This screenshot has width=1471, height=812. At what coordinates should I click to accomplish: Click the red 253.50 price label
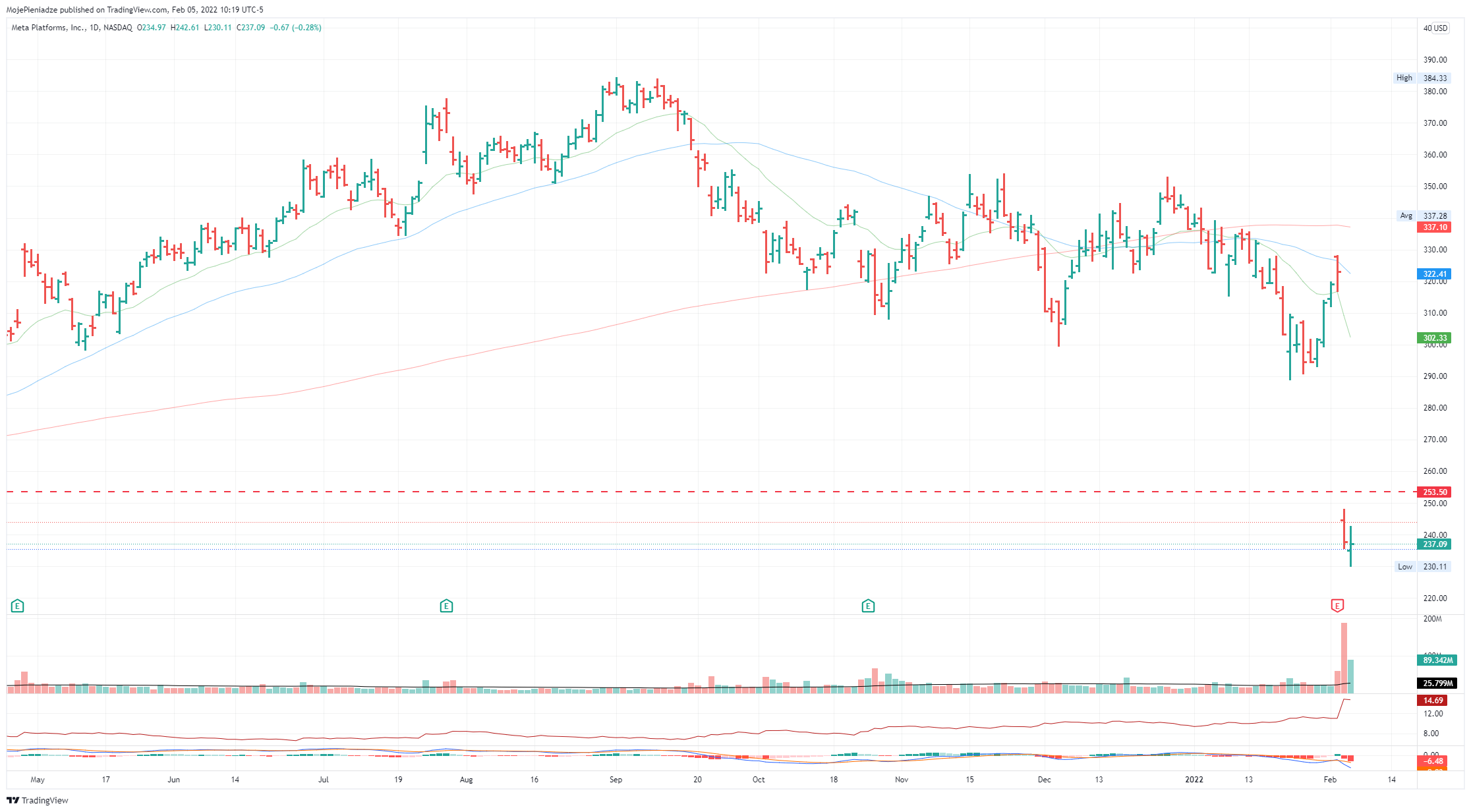1434,492
